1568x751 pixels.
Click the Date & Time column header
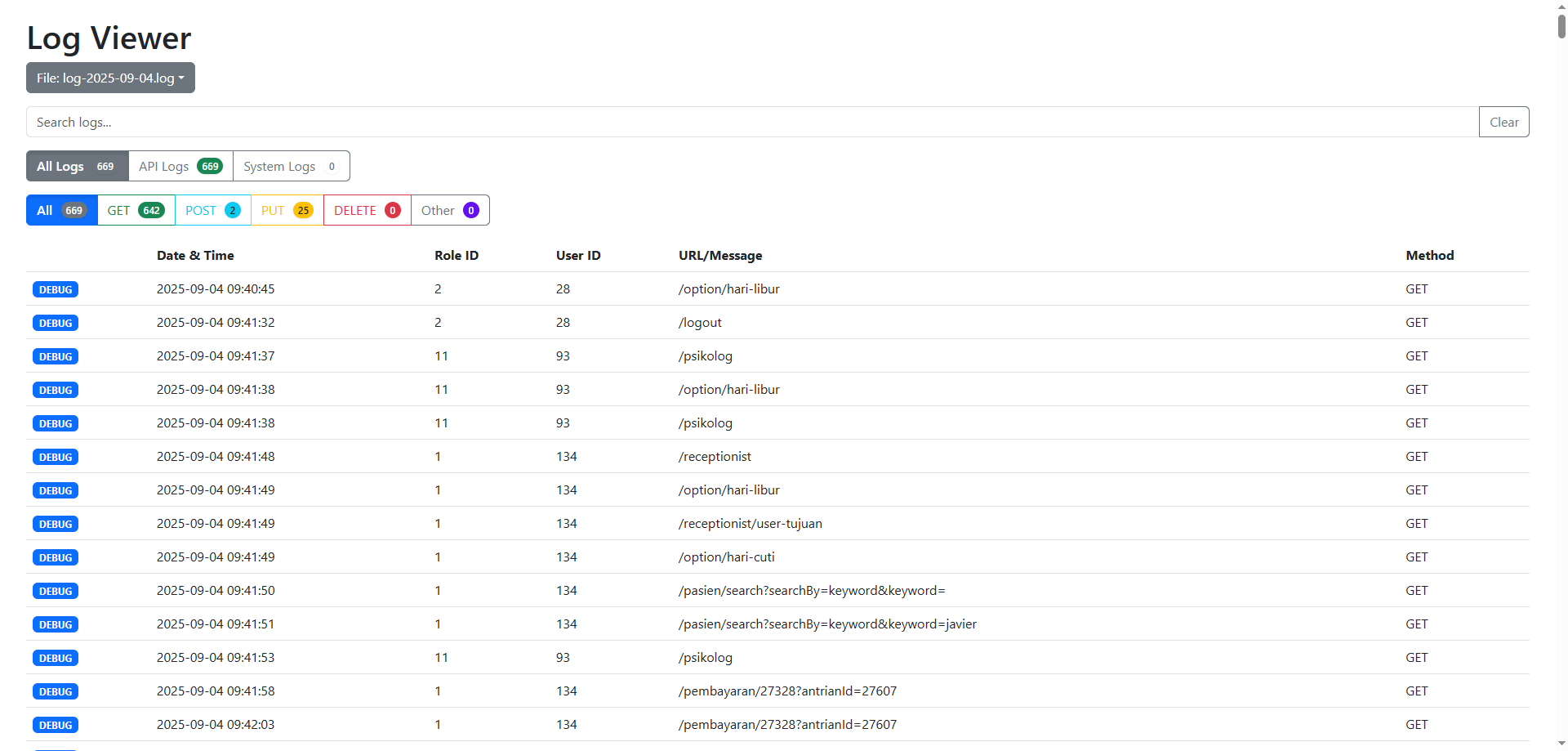(x=195, y=255)
